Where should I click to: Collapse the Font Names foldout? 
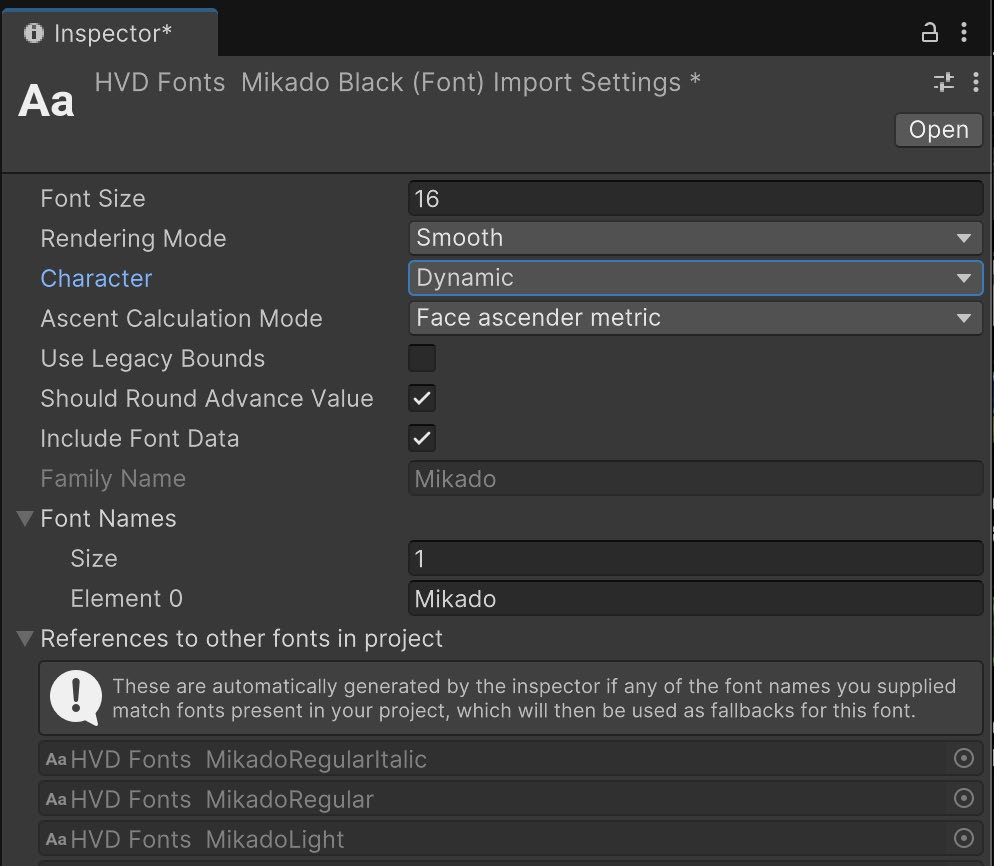pos(25,519)
